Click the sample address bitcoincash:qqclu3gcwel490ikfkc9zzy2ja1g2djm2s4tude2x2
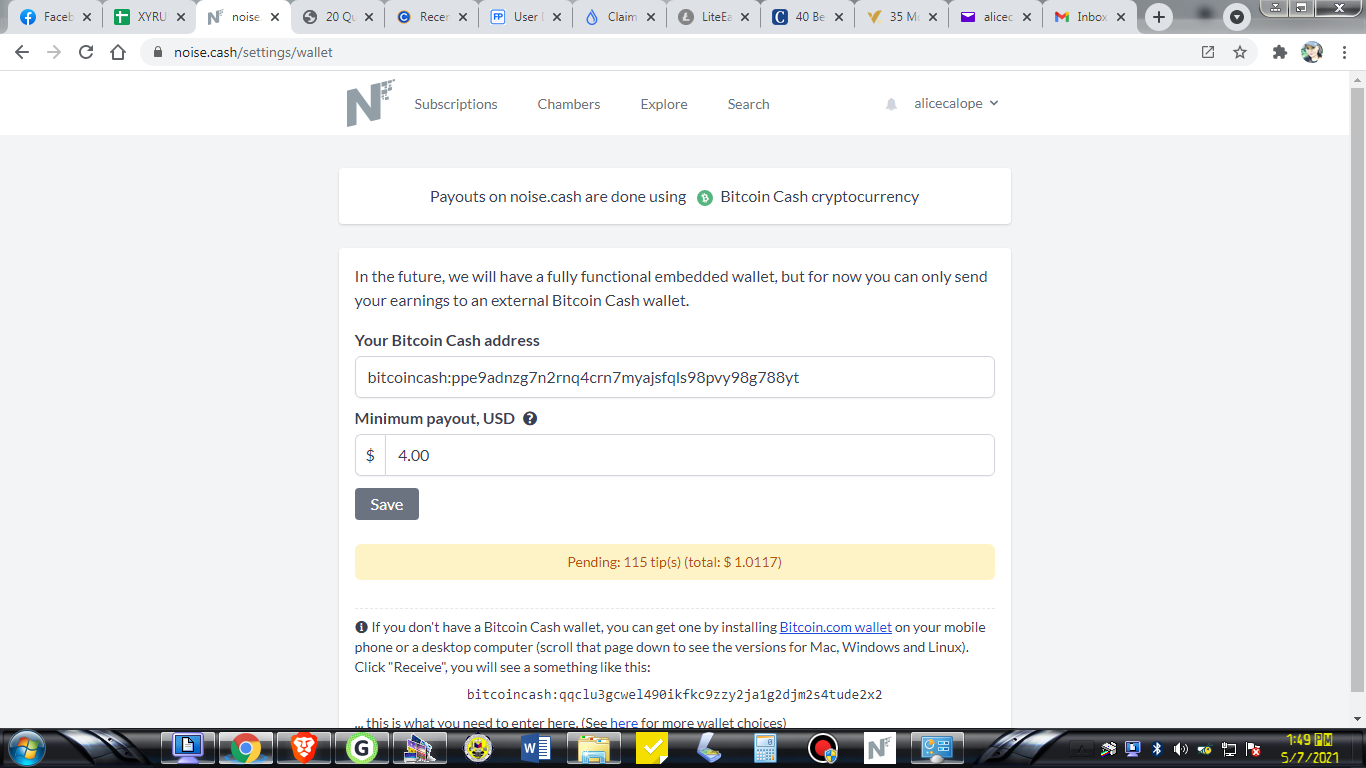Screen dimensions: 1366x768 point(675,694)
